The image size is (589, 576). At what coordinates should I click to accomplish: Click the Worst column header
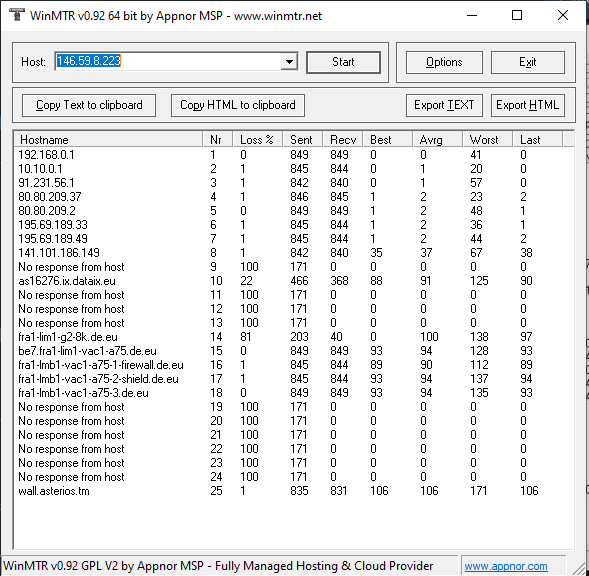coord(488,140)
